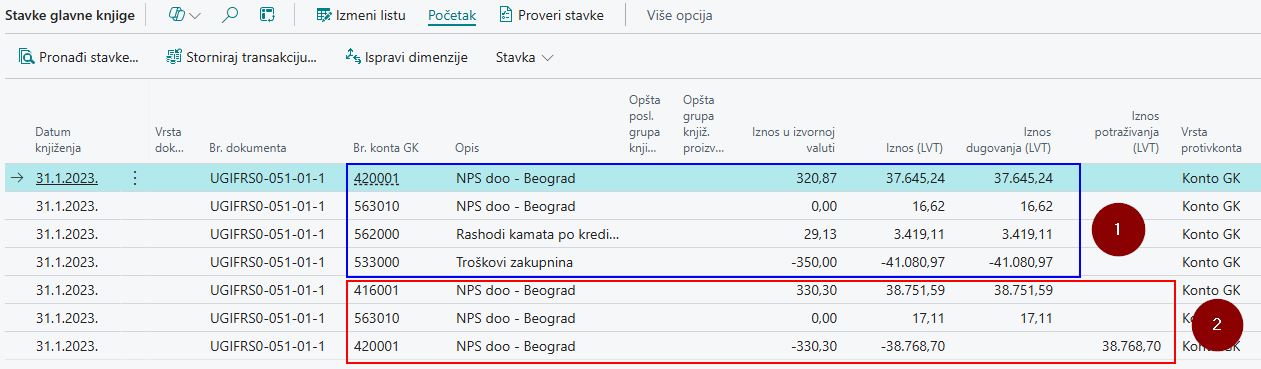The image size is (1261, 369).
Task: Click Iznos u izvornoj valuti column header
Action: point(794,139)
